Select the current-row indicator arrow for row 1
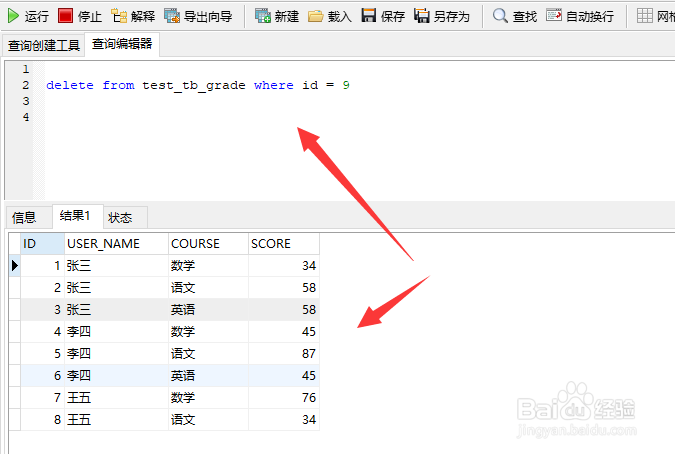 [x=15, y=266]
